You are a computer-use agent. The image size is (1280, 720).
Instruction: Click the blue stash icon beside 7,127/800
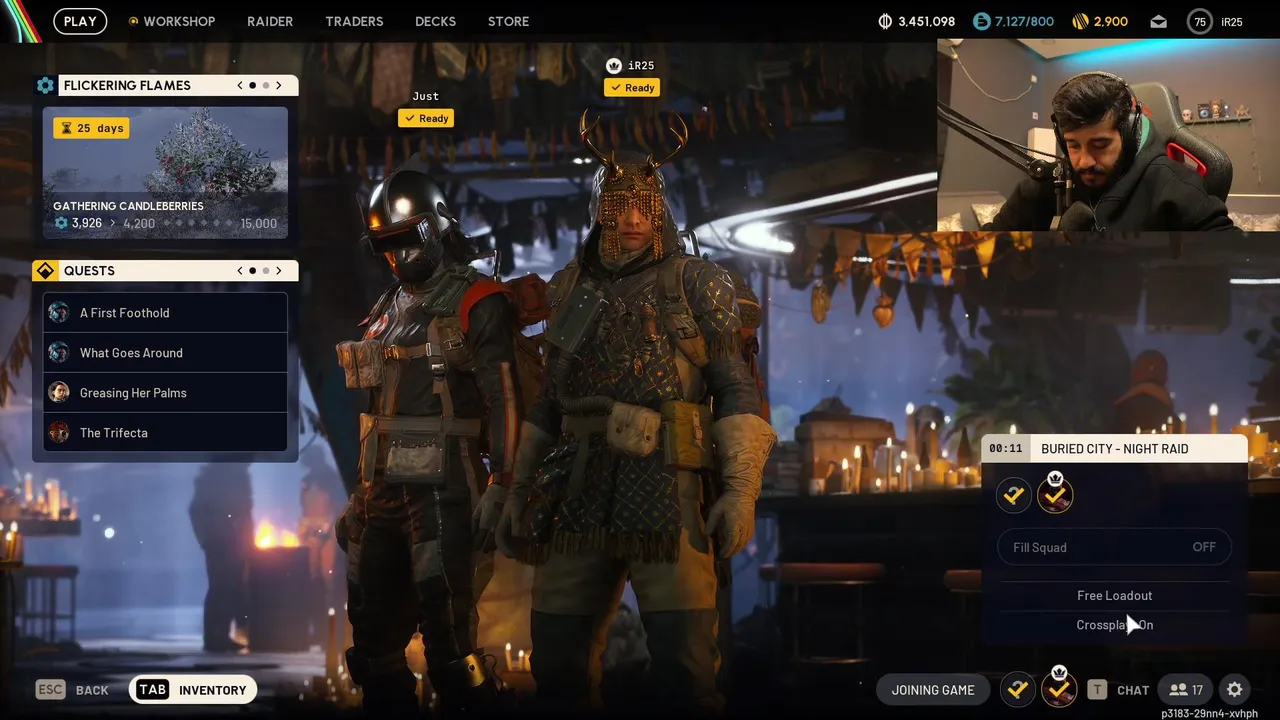pos(982,21)
